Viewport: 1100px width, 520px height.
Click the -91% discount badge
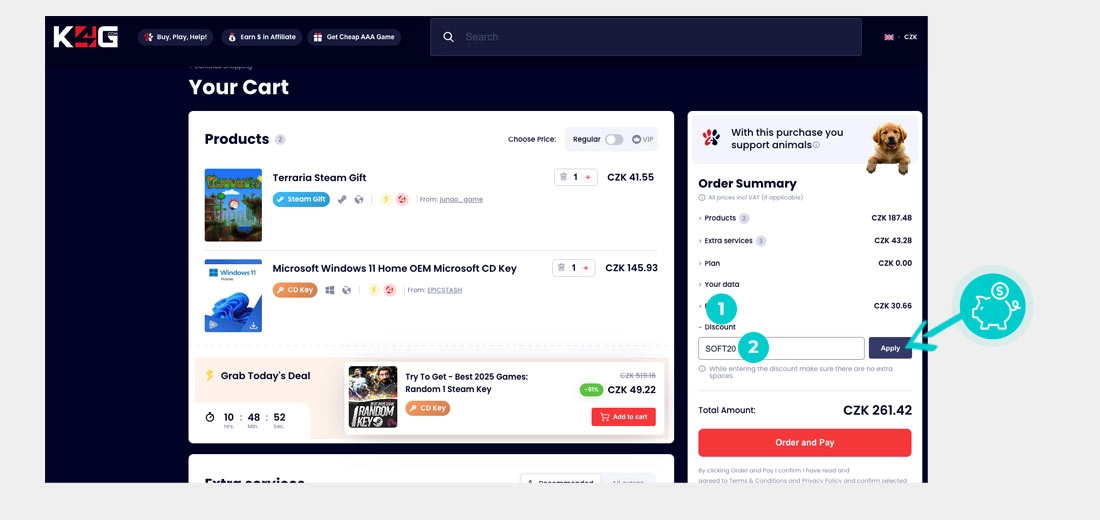(x=591, y=389)
